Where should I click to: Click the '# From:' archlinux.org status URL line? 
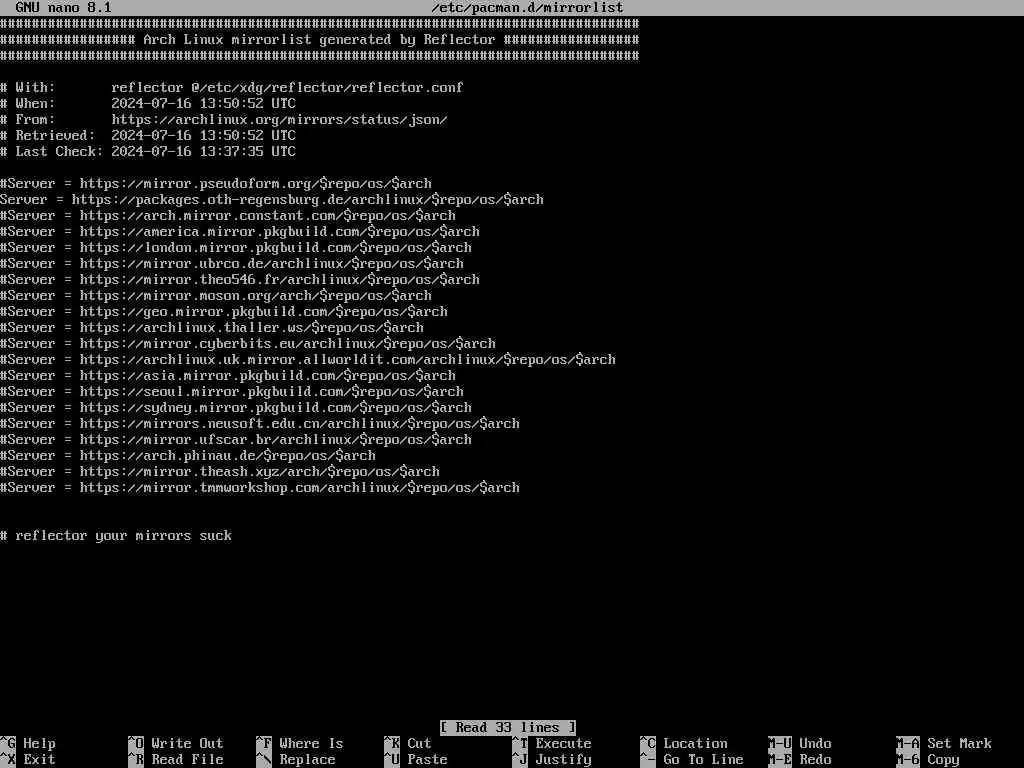coord(224,120)
